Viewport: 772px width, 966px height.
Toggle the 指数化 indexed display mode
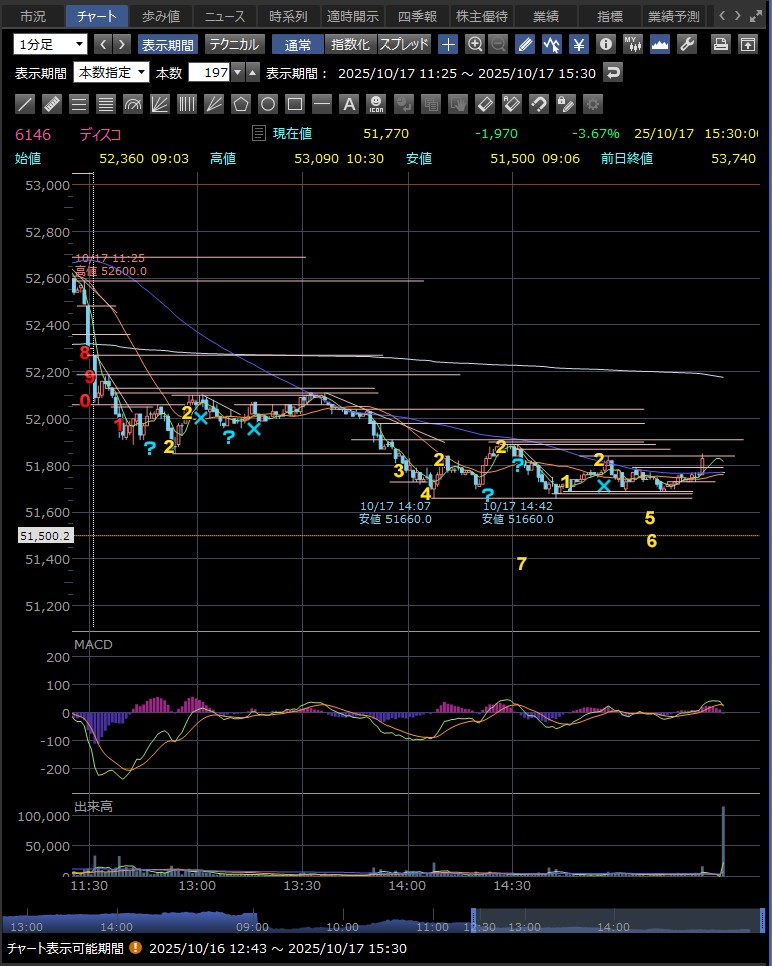(x=350, y=44)
